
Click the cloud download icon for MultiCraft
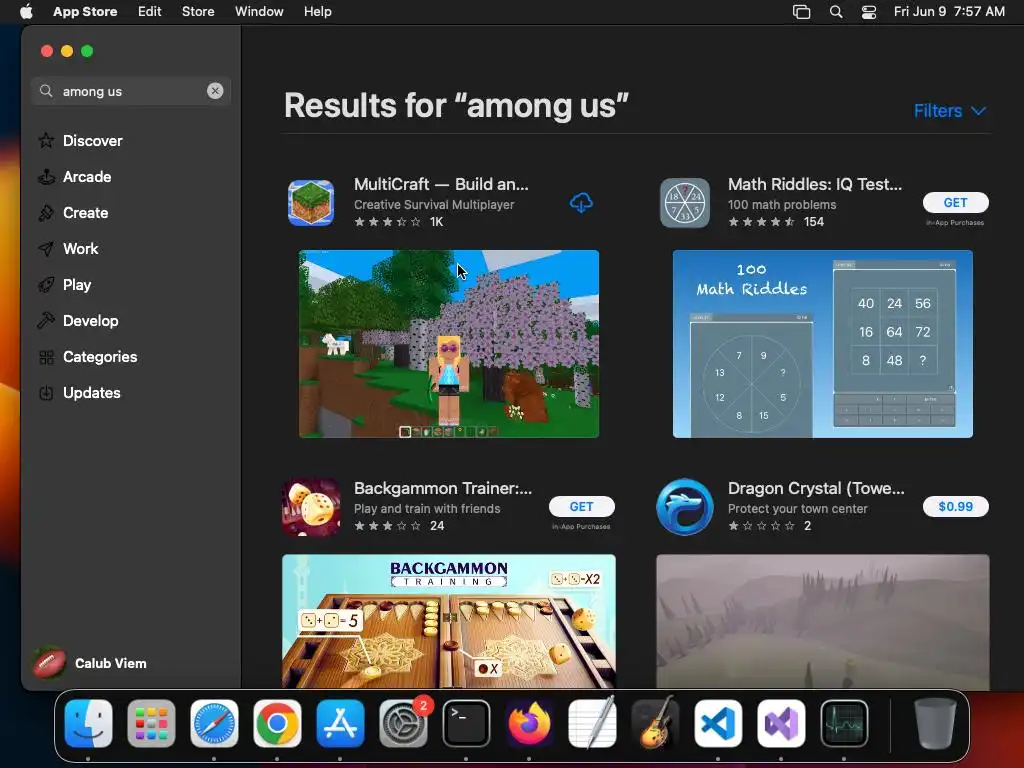coord(581,203)
